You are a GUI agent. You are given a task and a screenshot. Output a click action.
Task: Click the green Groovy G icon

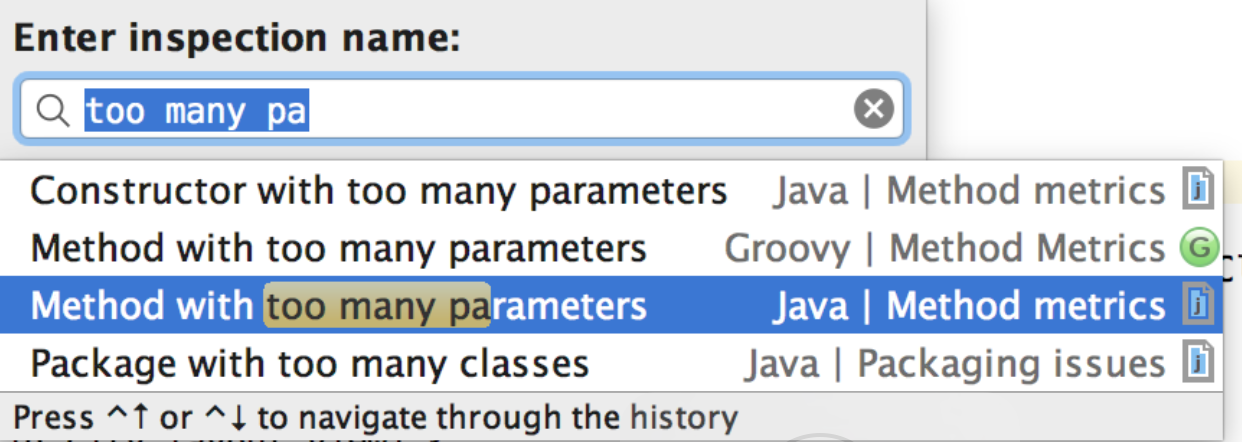click(1198, 248)
